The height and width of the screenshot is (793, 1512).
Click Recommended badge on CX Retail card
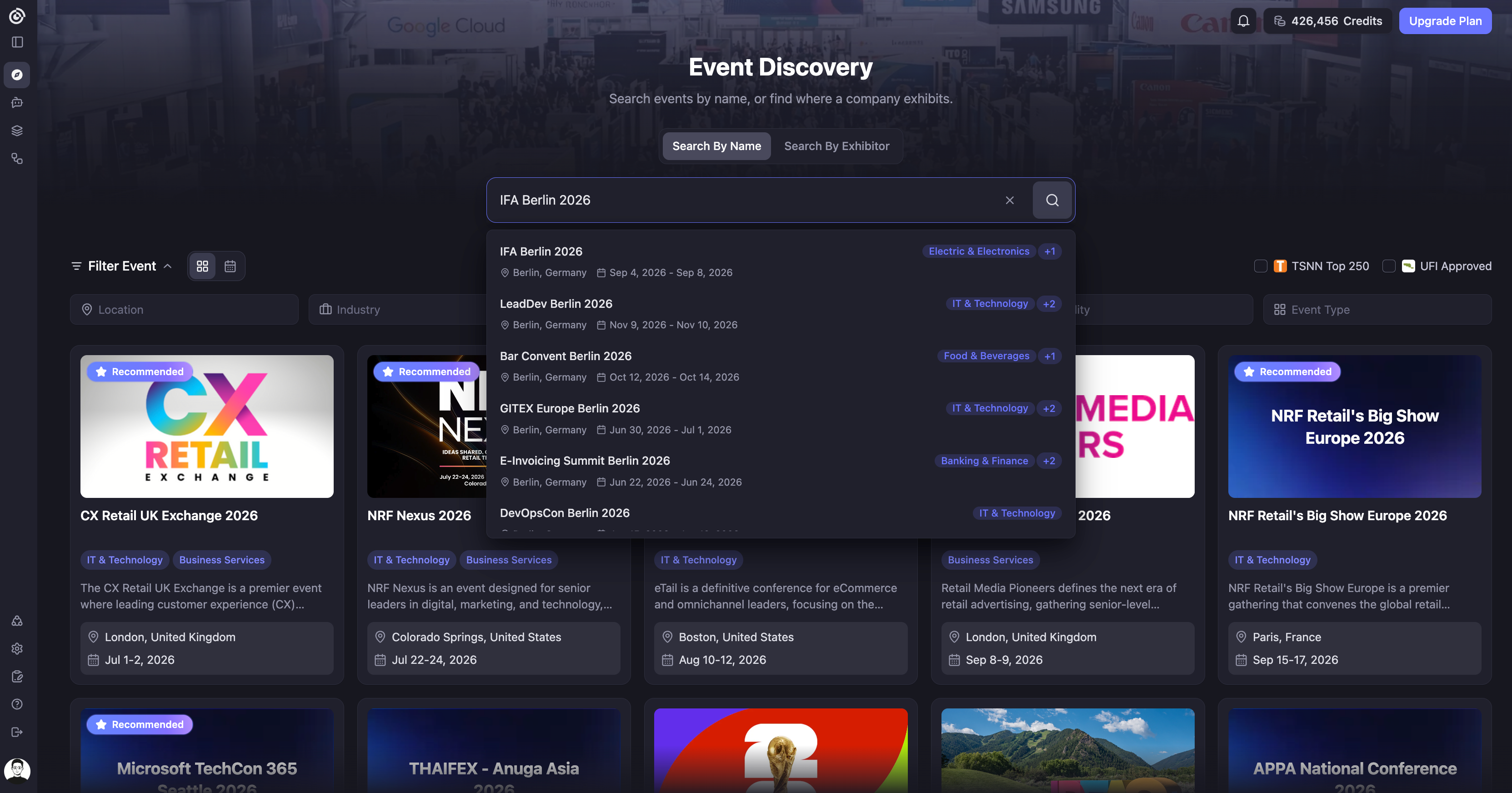[x=140, y=371]
